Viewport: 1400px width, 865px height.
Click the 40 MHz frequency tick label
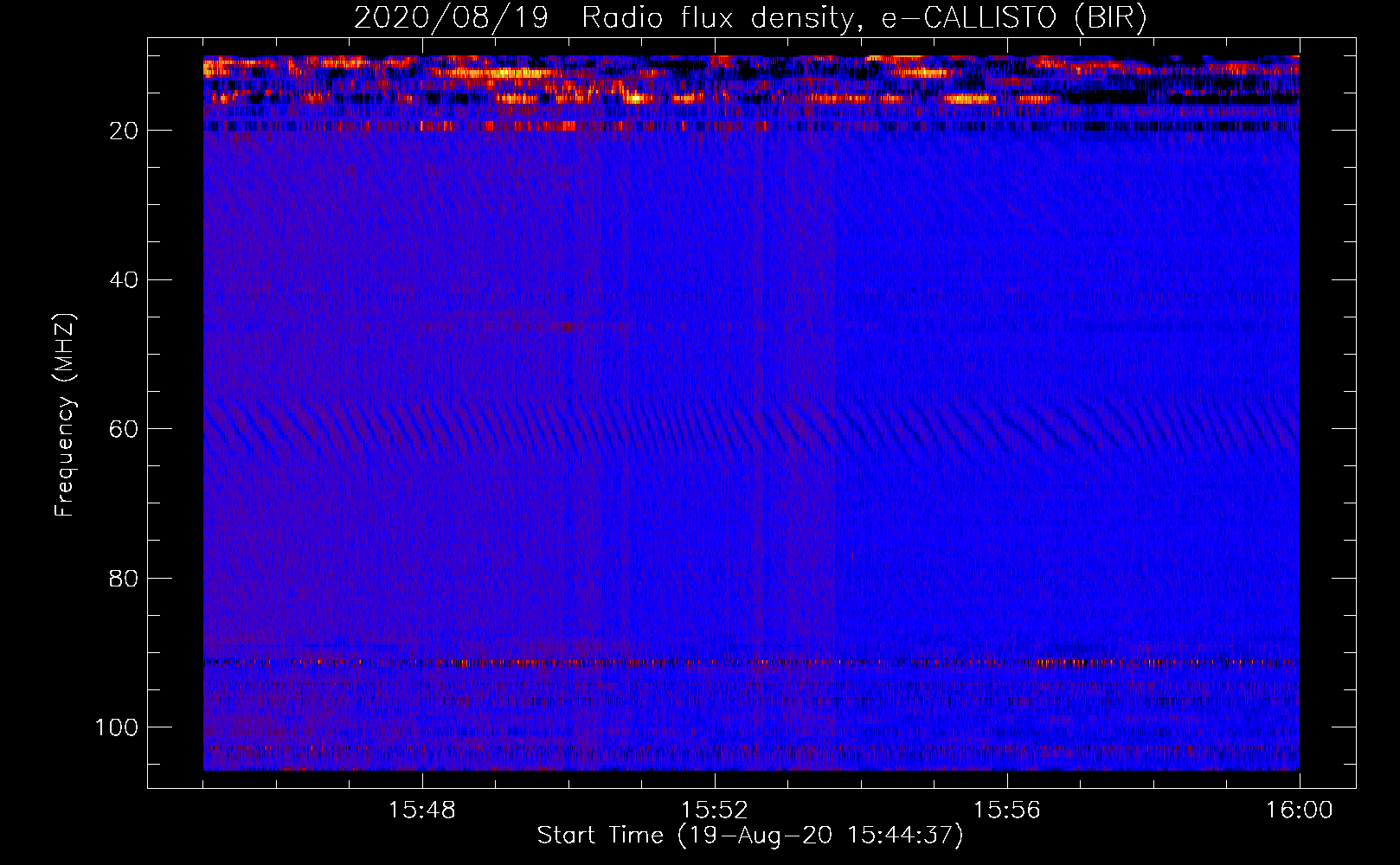click(x=124, y=280)
